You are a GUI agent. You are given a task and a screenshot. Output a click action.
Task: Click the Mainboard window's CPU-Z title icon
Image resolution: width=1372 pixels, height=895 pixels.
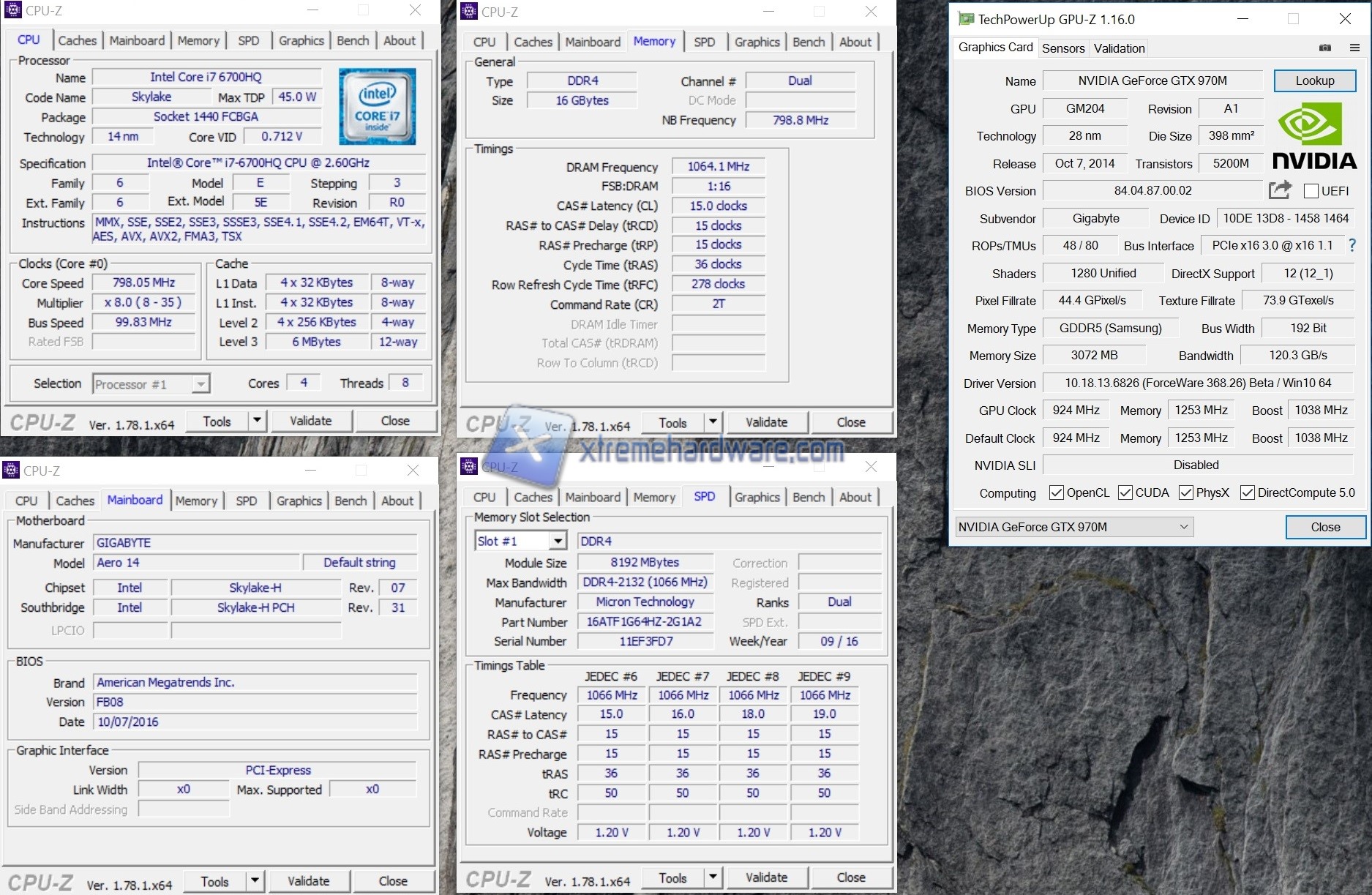coord(11,471)
